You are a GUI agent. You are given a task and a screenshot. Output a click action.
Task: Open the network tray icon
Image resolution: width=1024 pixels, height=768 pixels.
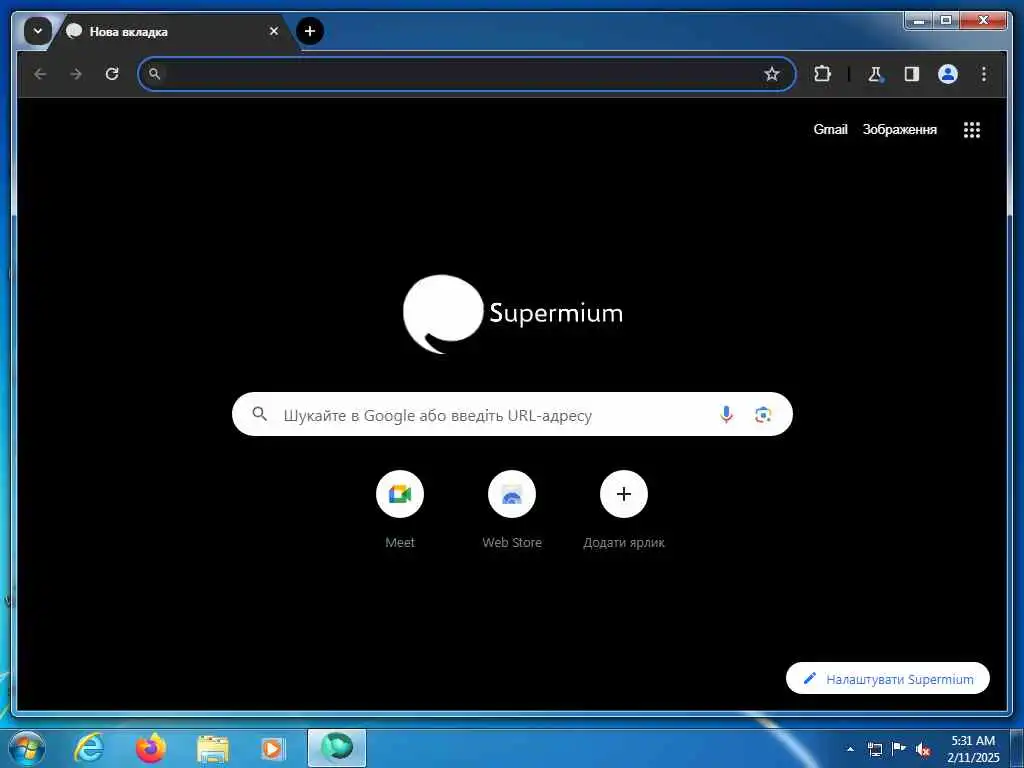pos(874,749)
